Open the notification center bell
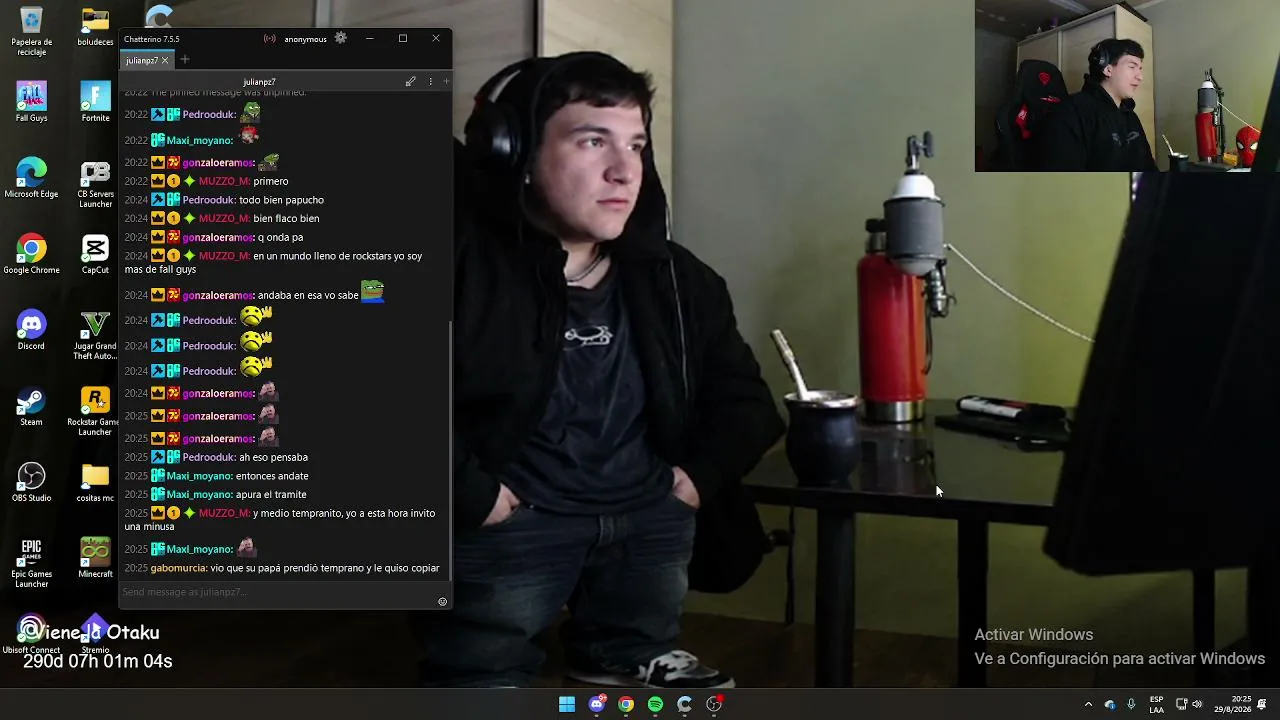 [x=1262, y=704]
